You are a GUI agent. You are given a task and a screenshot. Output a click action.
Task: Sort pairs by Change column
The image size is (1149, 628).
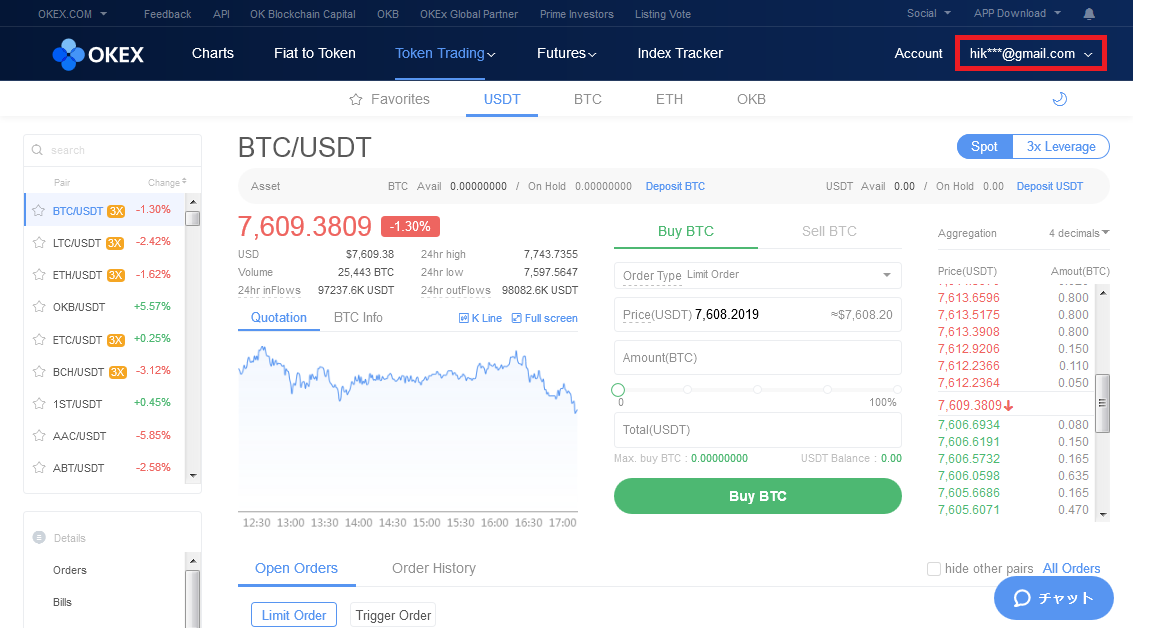pos(167,182)
